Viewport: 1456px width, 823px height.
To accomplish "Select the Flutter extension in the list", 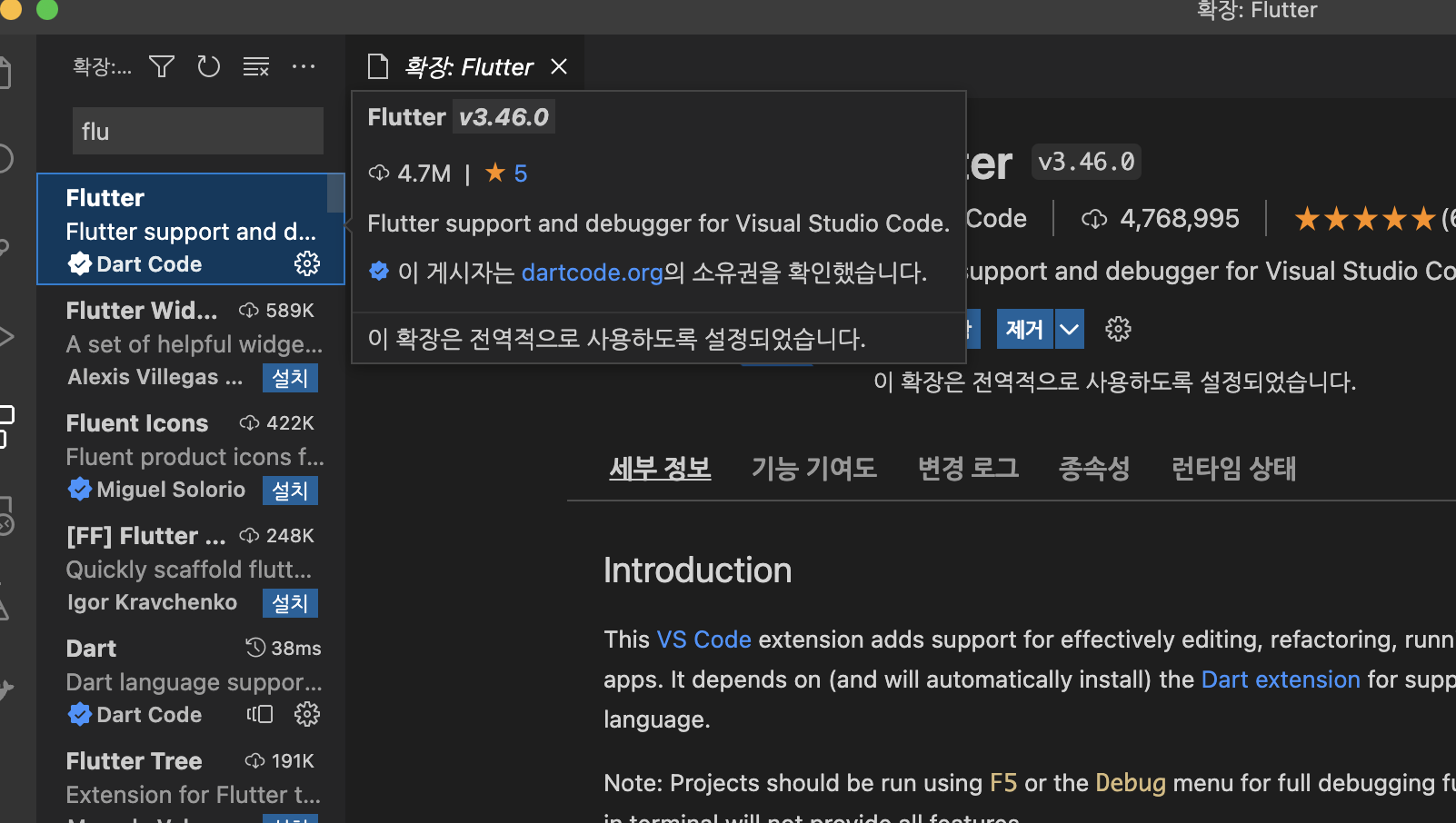I will coord(191,229).
